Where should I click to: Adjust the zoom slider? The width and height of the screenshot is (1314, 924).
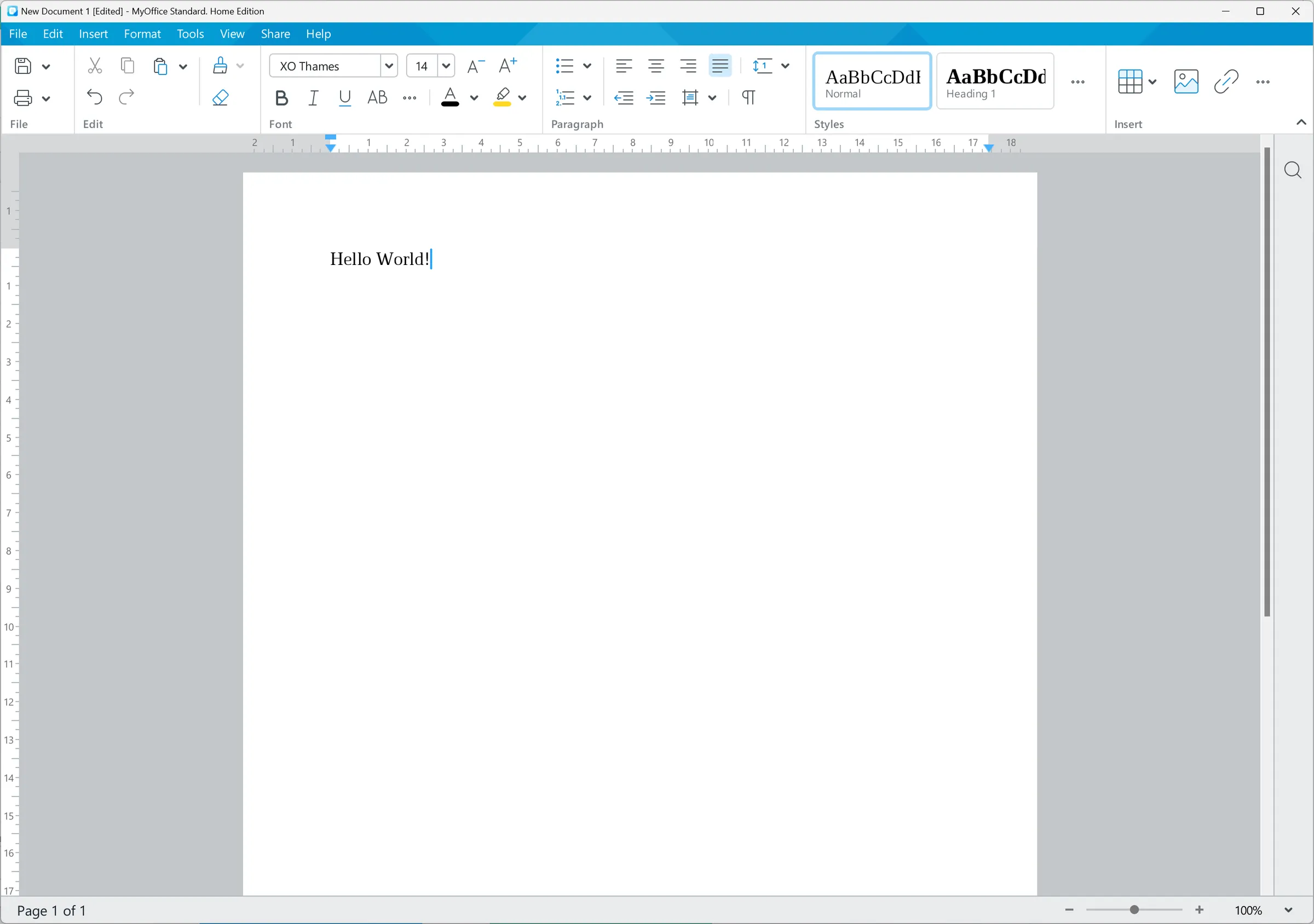[1134, 909]
